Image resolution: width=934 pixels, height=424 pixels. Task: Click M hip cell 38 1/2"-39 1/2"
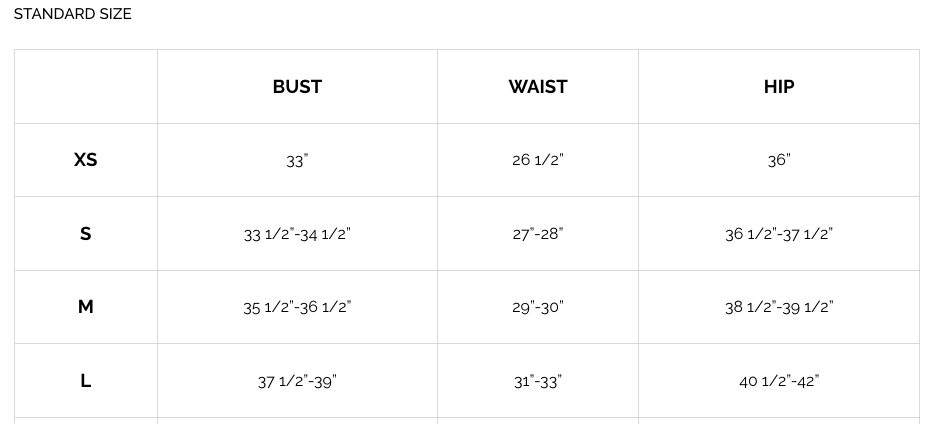pos(779,307)
